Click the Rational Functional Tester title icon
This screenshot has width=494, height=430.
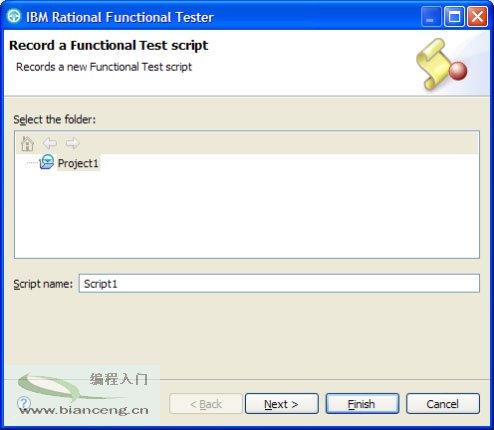click(14, 16)
